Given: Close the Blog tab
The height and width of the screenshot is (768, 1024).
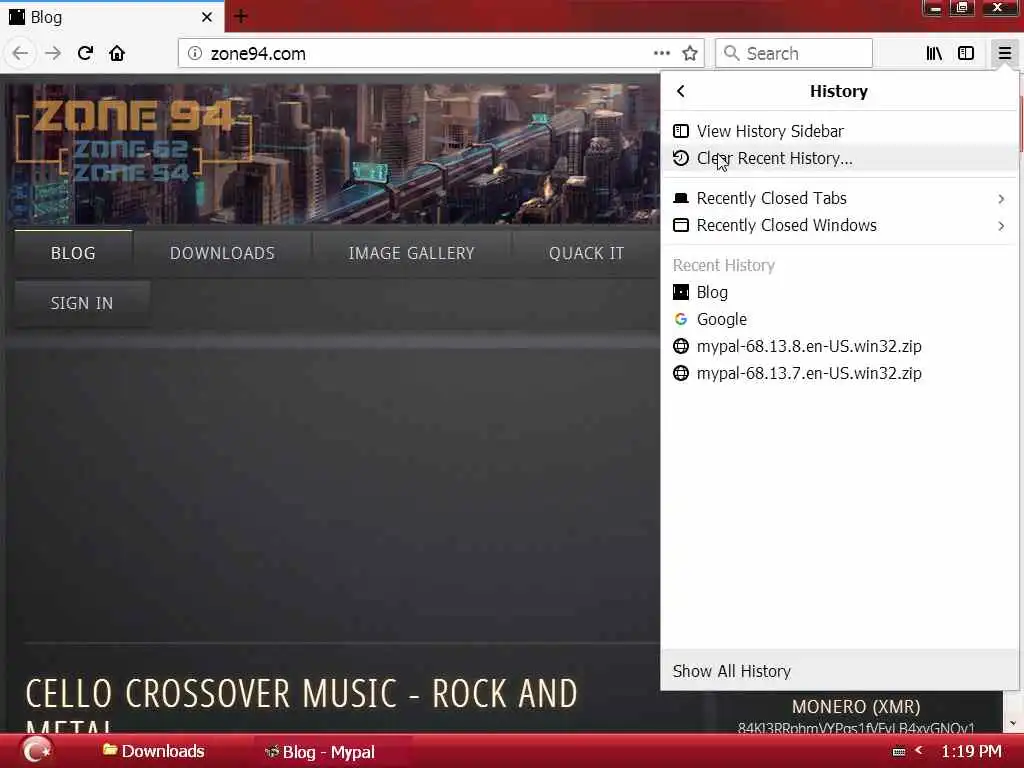Looking at the screenshot, I should pos(207,17).
